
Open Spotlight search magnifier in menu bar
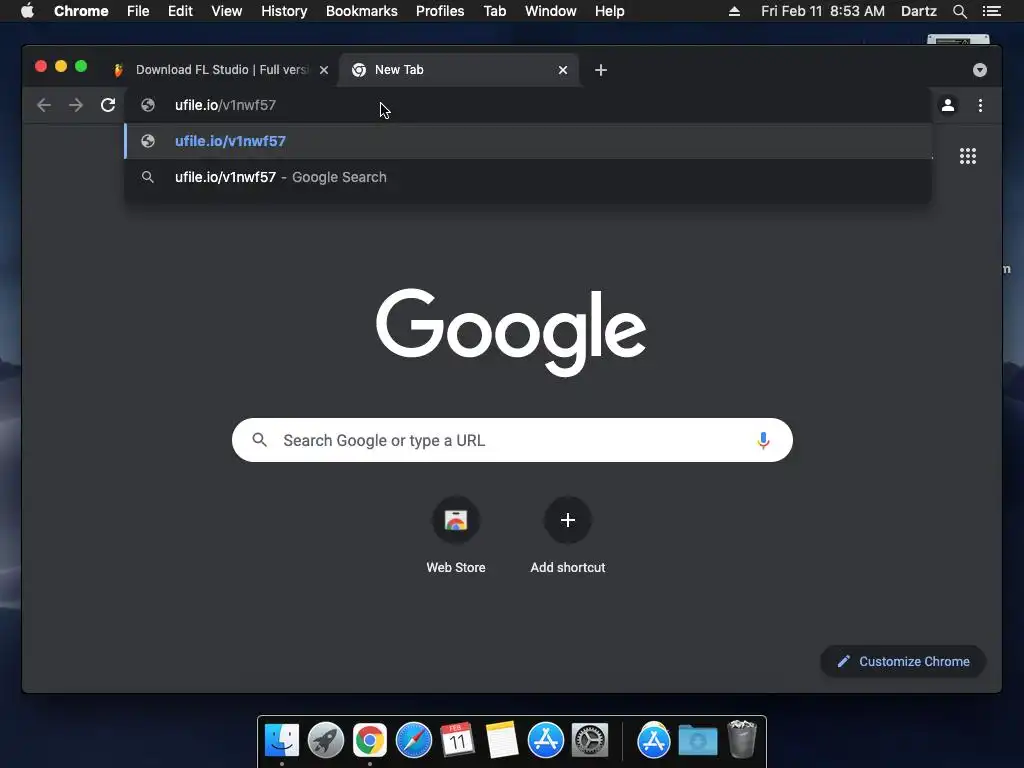(x=959, y=11)
